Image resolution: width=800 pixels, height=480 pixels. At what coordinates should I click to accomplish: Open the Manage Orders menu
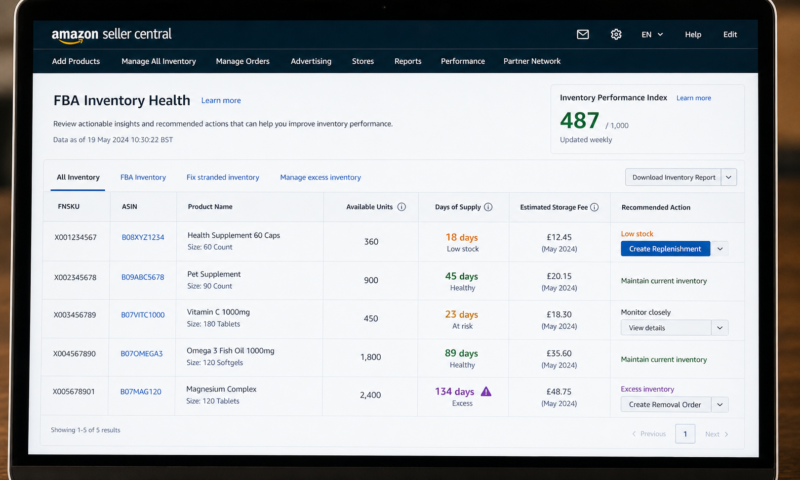click(242, 61)
